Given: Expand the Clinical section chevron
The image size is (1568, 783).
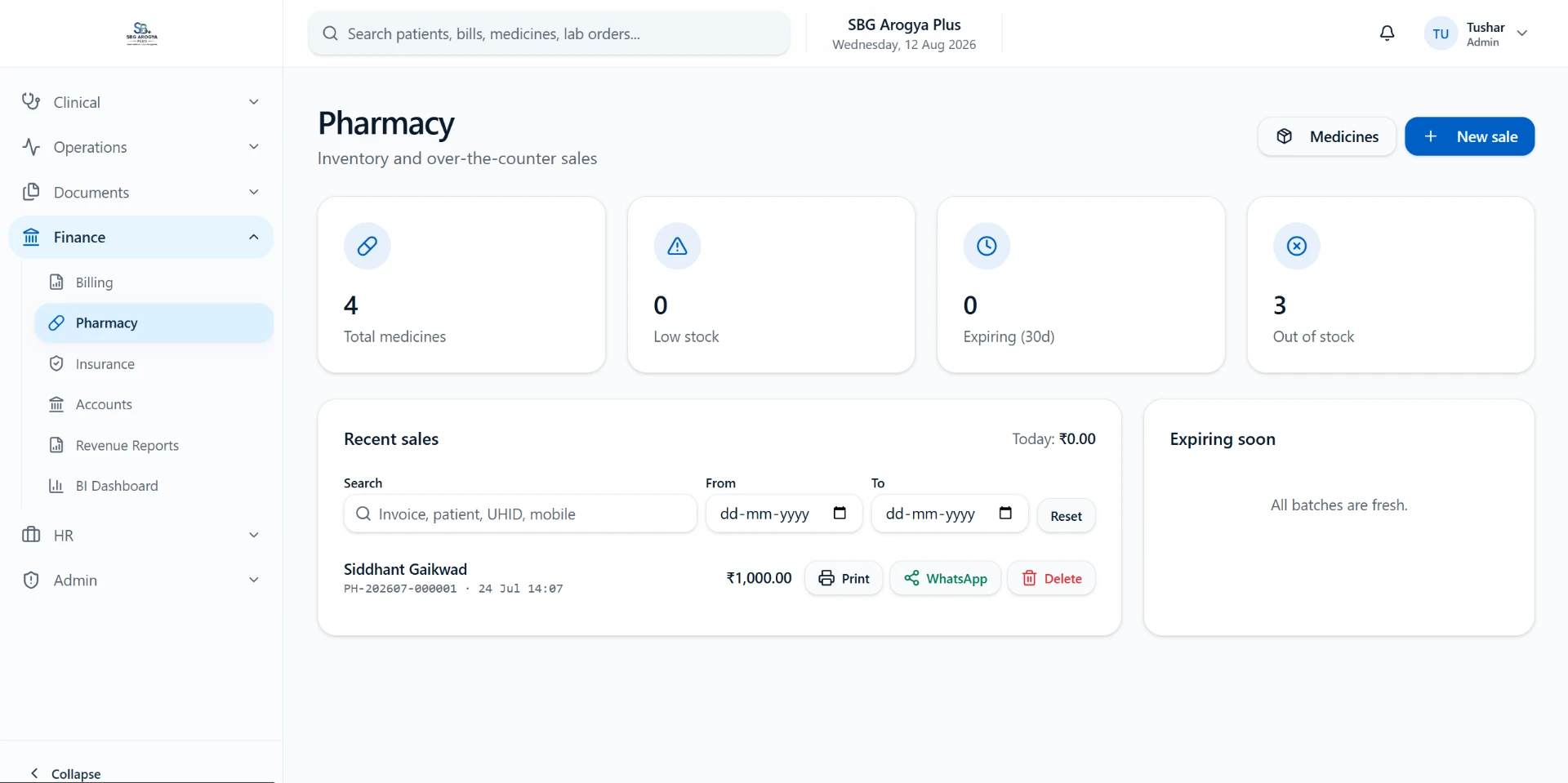Looking at the screenshot, I should point(254,102).
